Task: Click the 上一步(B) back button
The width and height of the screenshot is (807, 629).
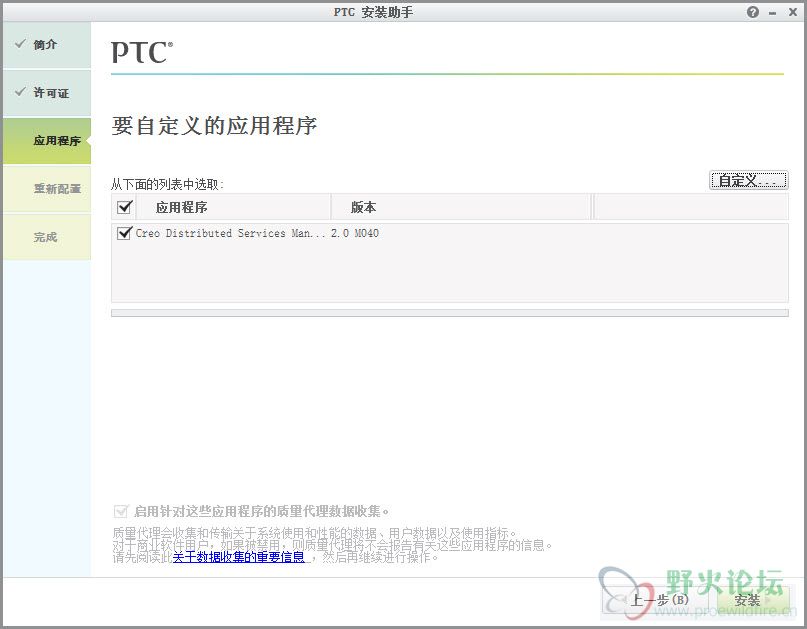Action: click(656, 600)
